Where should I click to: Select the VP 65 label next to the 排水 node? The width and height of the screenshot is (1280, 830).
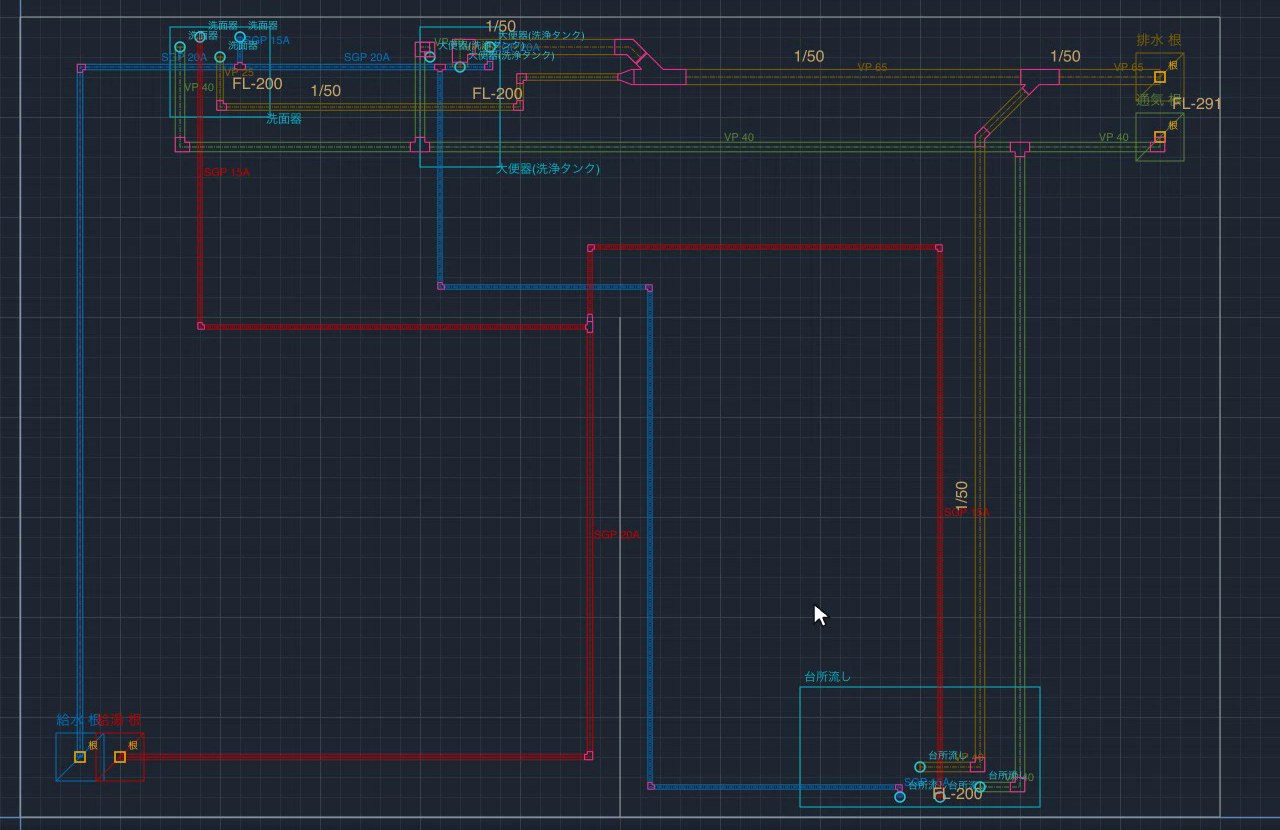(x=1129, y=67)
